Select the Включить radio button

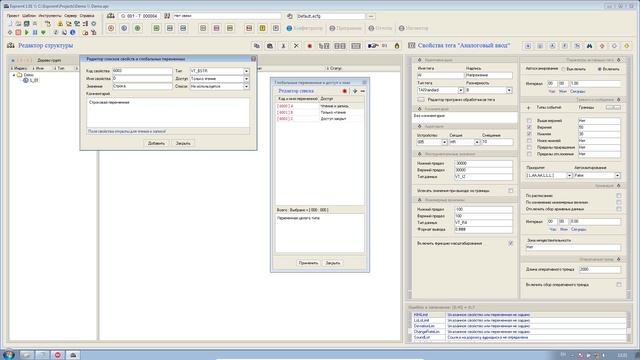tap(600, 69)
